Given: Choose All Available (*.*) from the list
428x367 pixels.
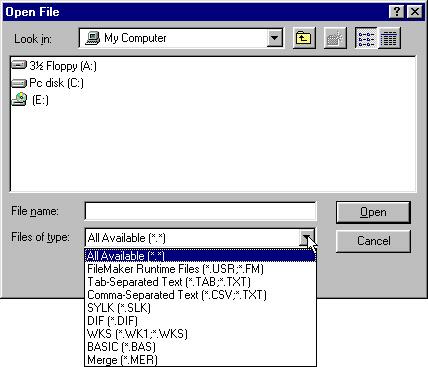Looking at the screenshot, I should pos(200,256).
